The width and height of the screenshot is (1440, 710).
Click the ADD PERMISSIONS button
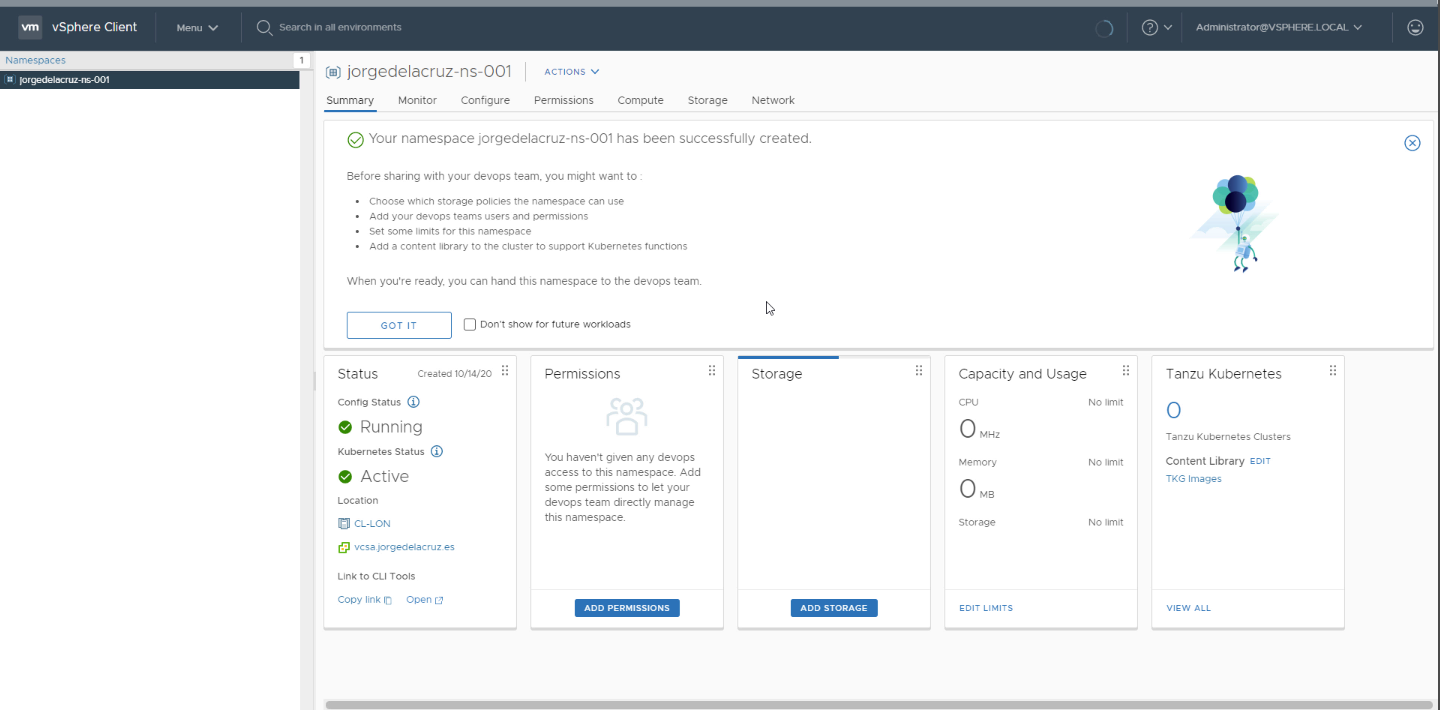pos(627,608)
